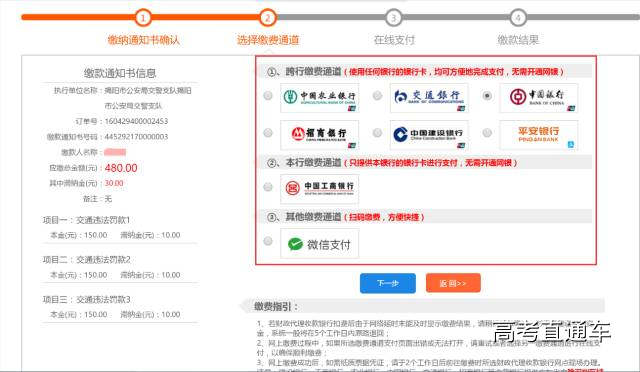Click the 其他缴费通道 section header
The height and width of the screenshot is (372, 640).
[425, 217]
